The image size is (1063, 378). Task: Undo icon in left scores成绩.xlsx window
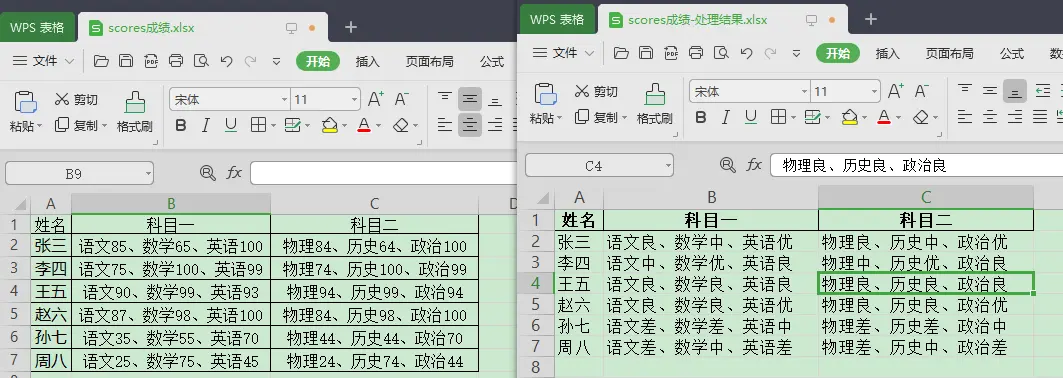(x=226, y=62)
